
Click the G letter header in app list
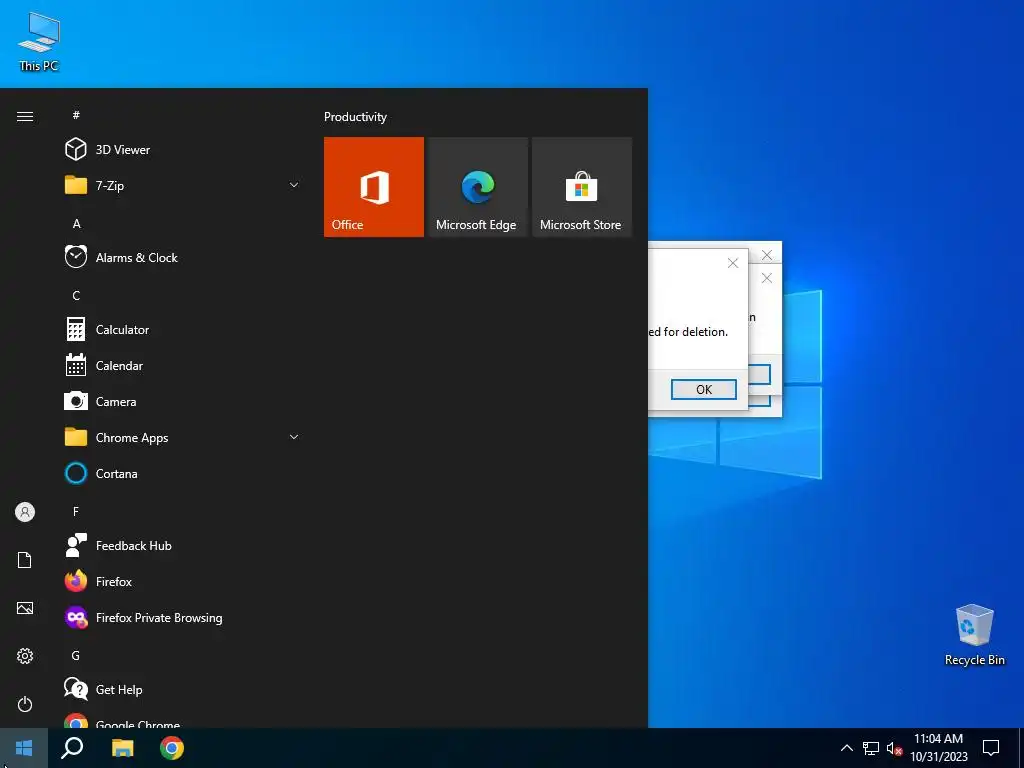tap(76, 655)
